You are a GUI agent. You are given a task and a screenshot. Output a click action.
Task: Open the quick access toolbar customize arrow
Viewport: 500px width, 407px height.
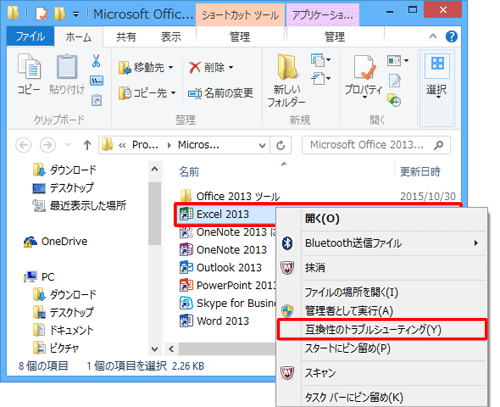click(76, 15)
